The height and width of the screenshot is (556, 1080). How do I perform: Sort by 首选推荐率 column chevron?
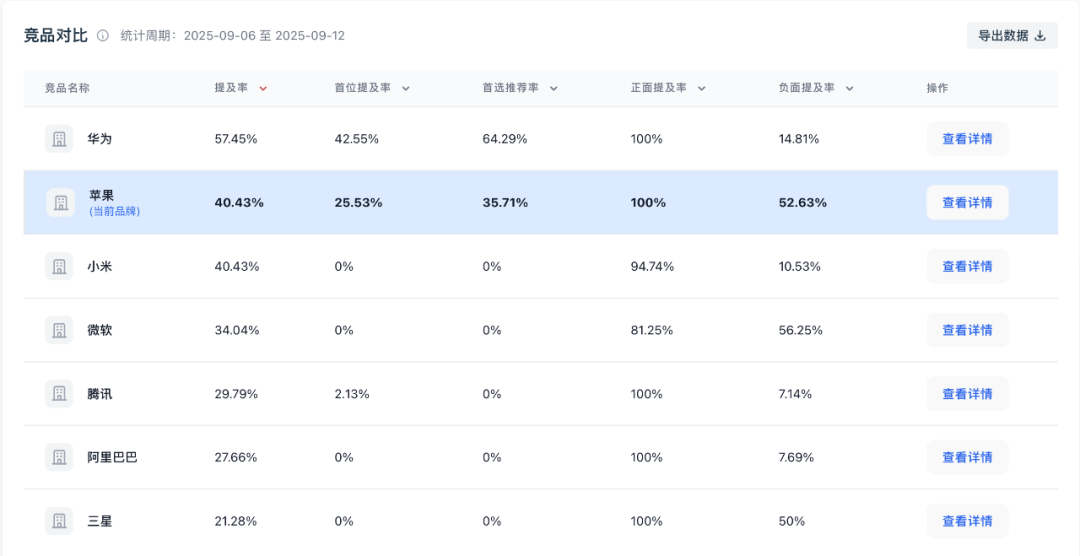(554, 88)
